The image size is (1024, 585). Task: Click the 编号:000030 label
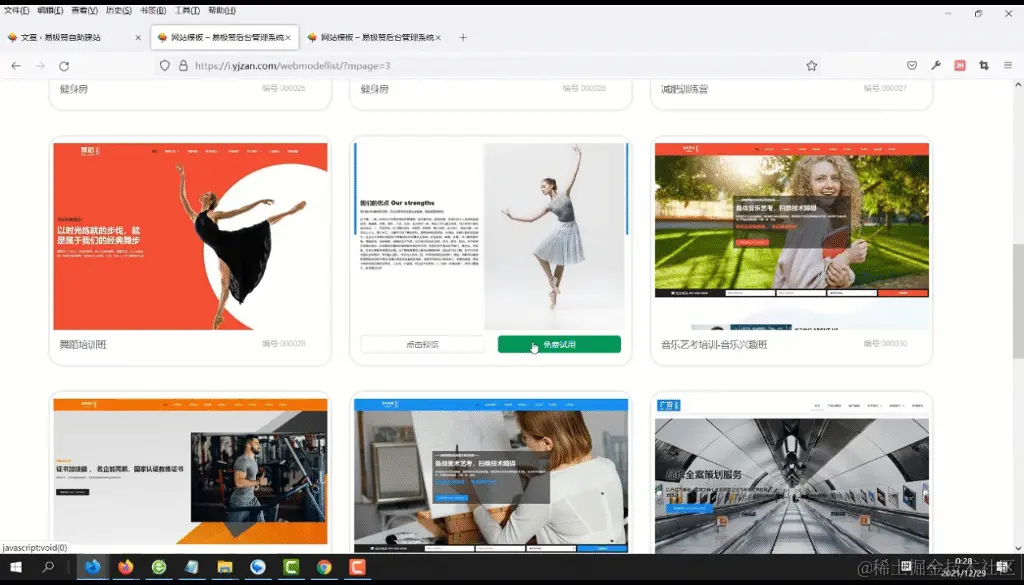click(885, 343)
